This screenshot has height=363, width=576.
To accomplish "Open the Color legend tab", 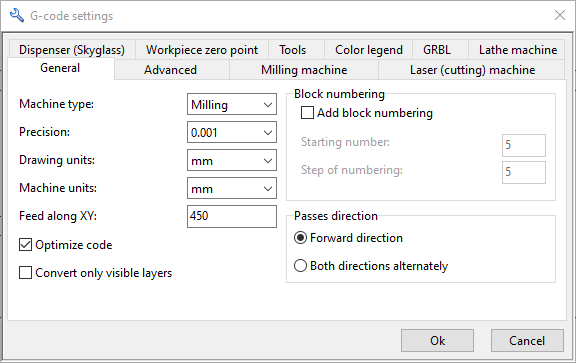I will pos(368,50).
